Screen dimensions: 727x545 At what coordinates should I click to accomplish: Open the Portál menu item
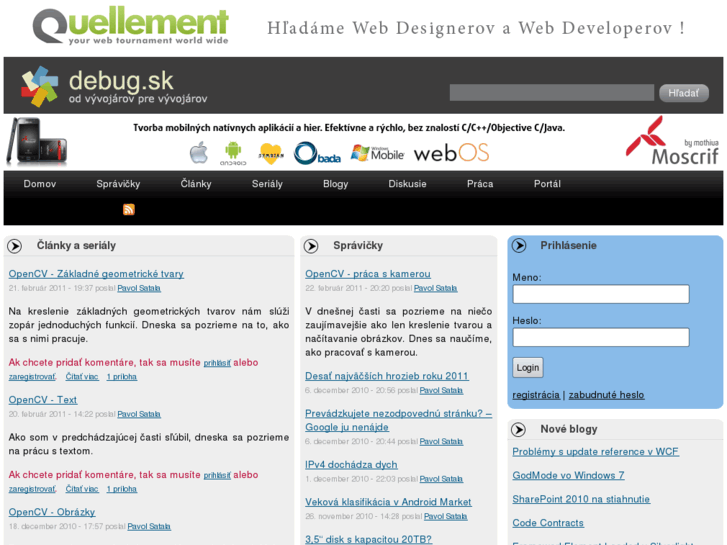[547, 184]
